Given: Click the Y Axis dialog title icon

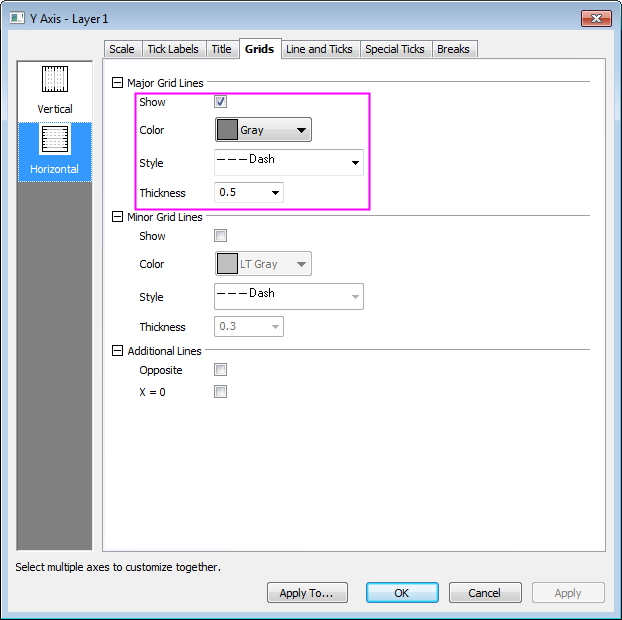Looking at the screenshot, I should click(x=17, y=18).
